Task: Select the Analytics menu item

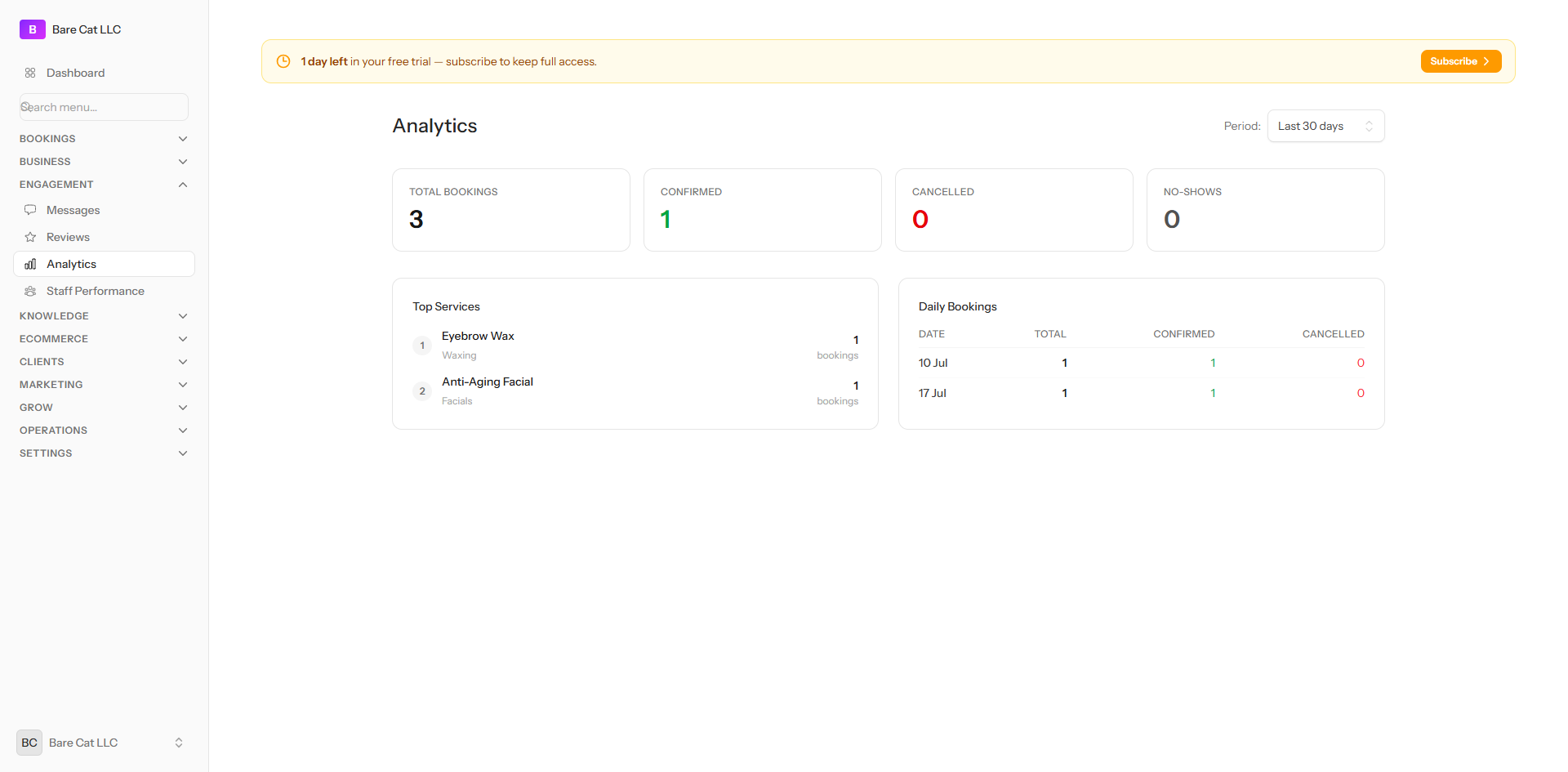Action: coord(104,264)
